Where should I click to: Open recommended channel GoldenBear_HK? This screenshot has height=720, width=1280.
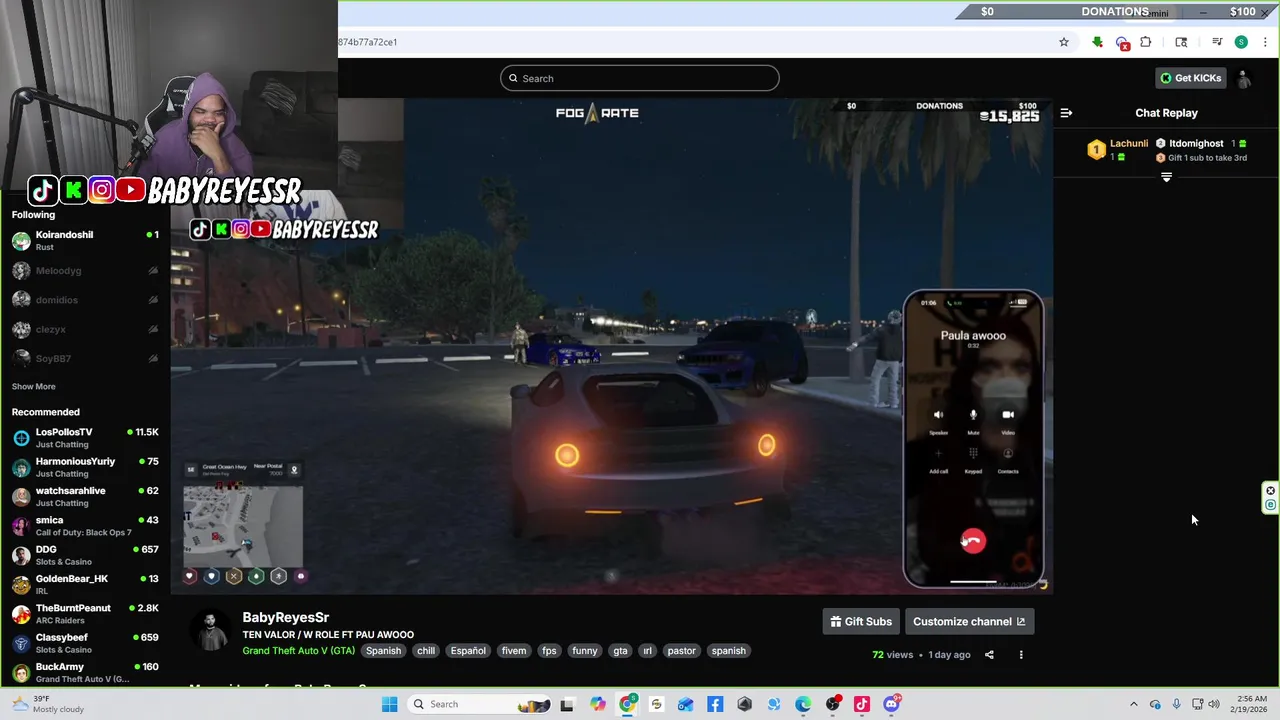click(x=85, y=584)
